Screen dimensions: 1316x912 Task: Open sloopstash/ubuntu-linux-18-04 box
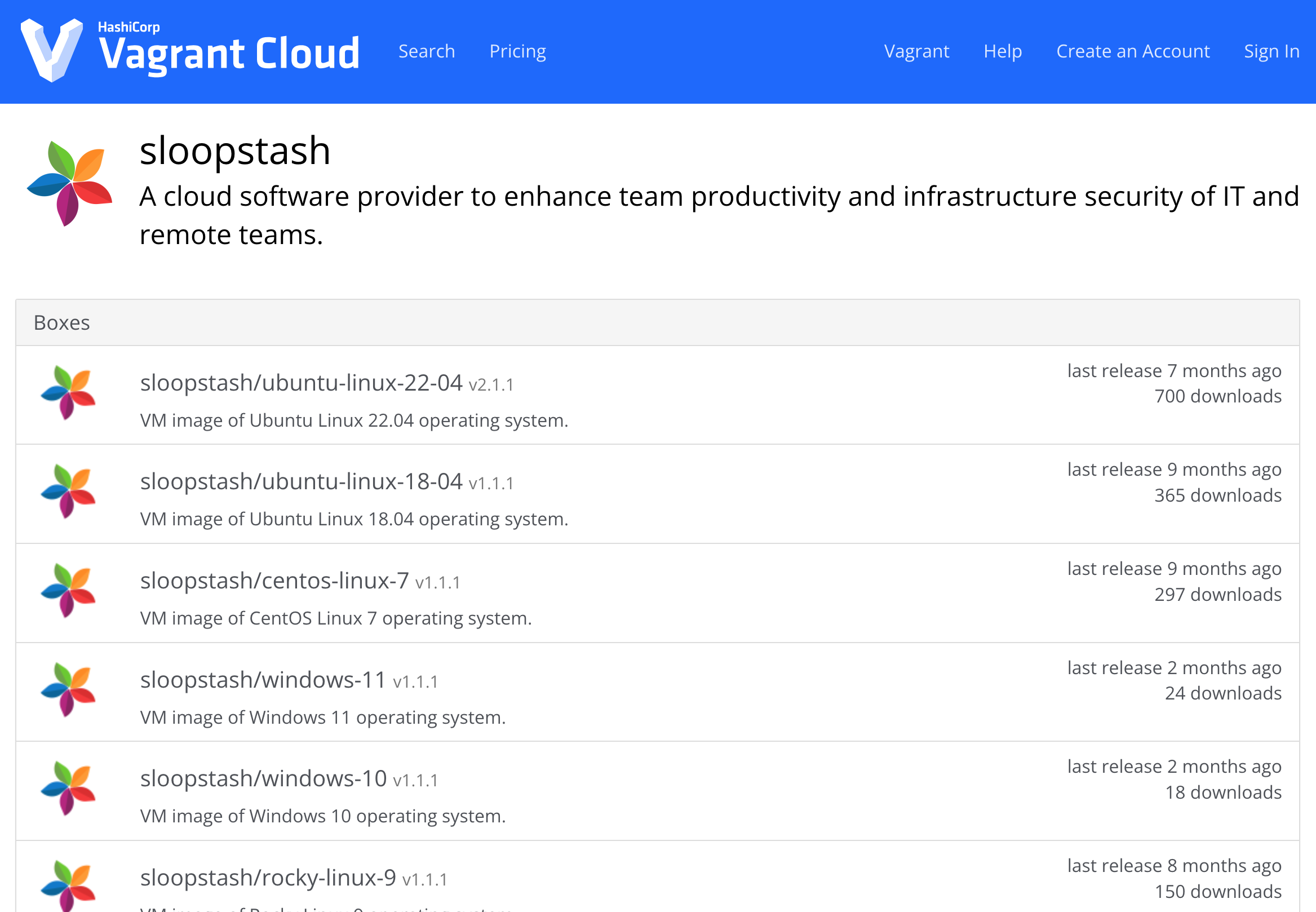[301, 482]
